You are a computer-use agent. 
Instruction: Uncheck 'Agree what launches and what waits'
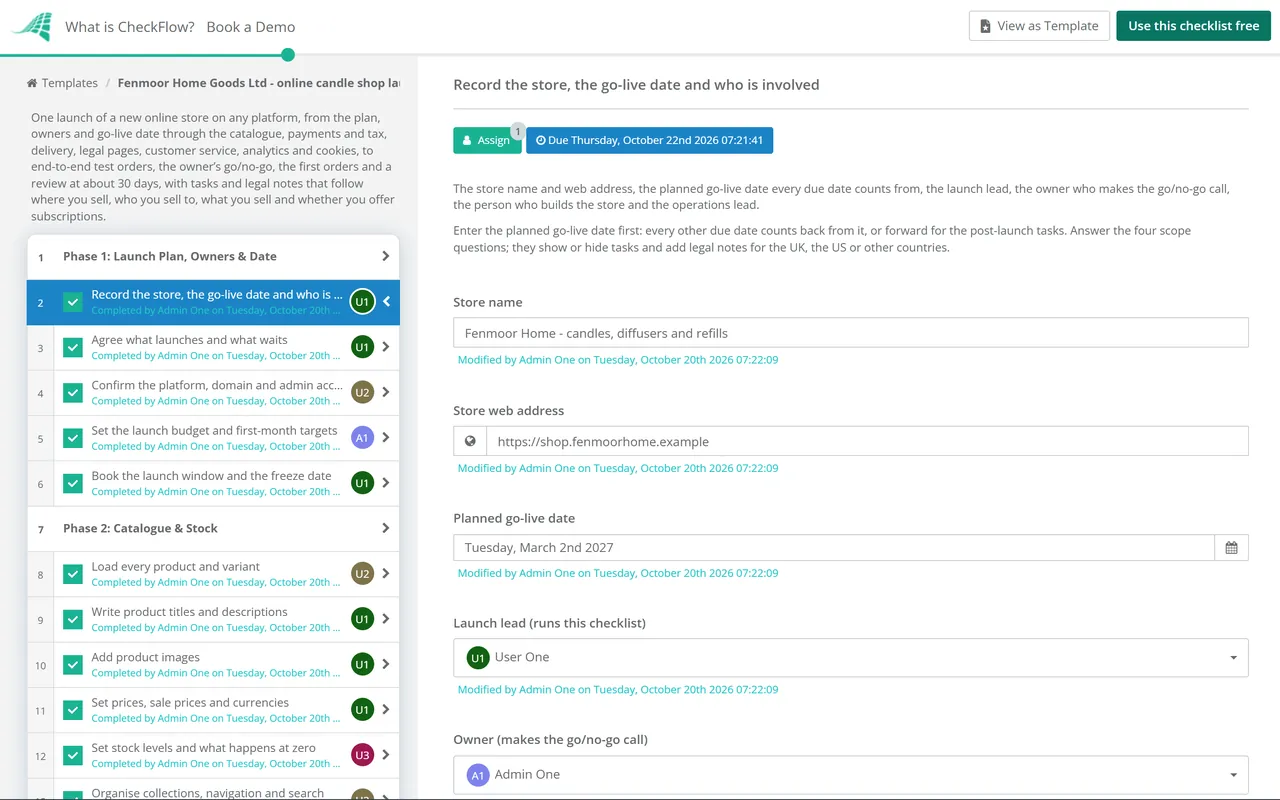[73, 347]
